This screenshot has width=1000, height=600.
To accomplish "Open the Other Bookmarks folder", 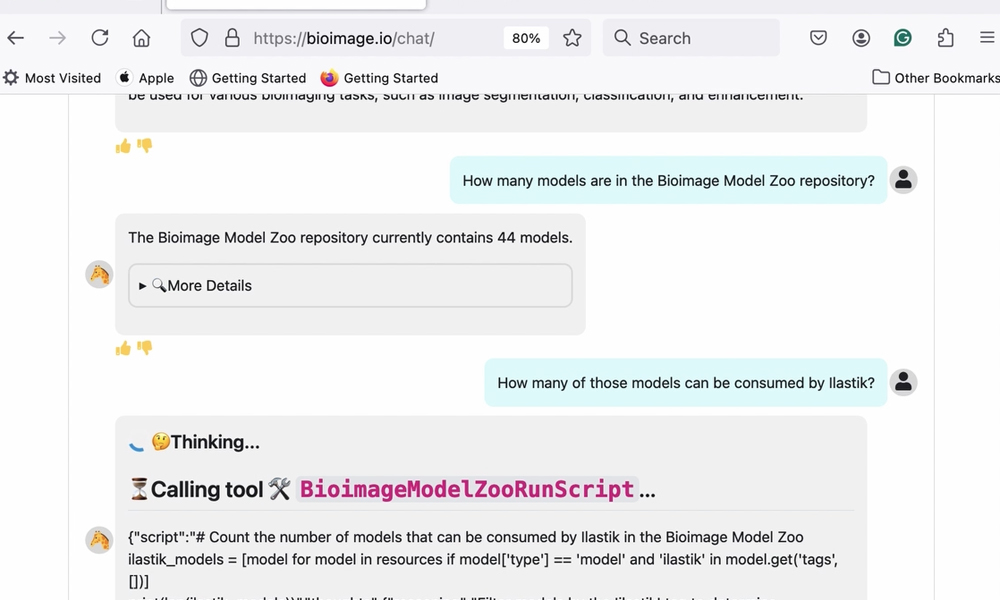I will [936, 77].
